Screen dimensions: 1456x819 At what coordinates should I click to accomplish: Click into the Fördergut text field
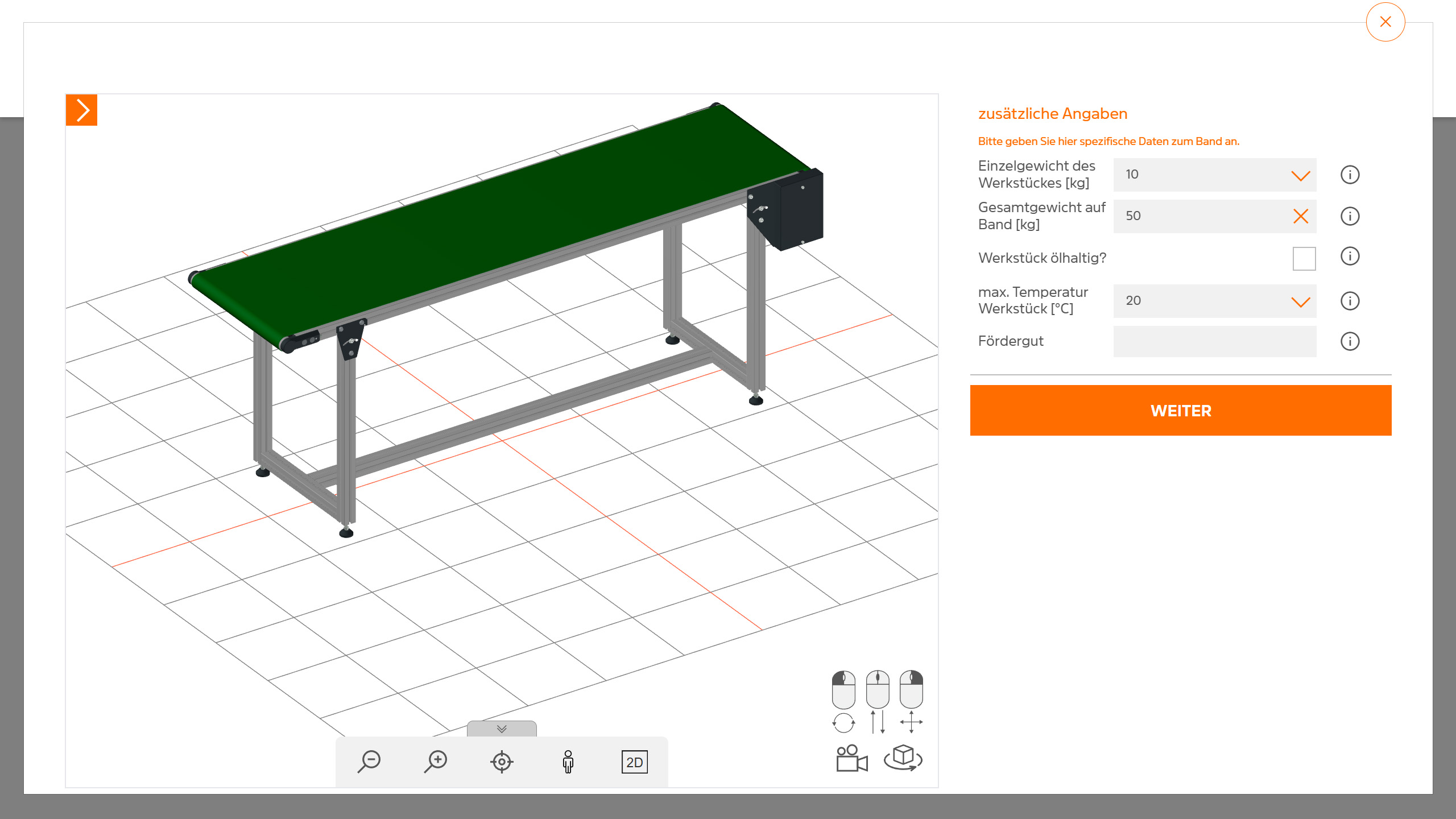click(1214, 341)
